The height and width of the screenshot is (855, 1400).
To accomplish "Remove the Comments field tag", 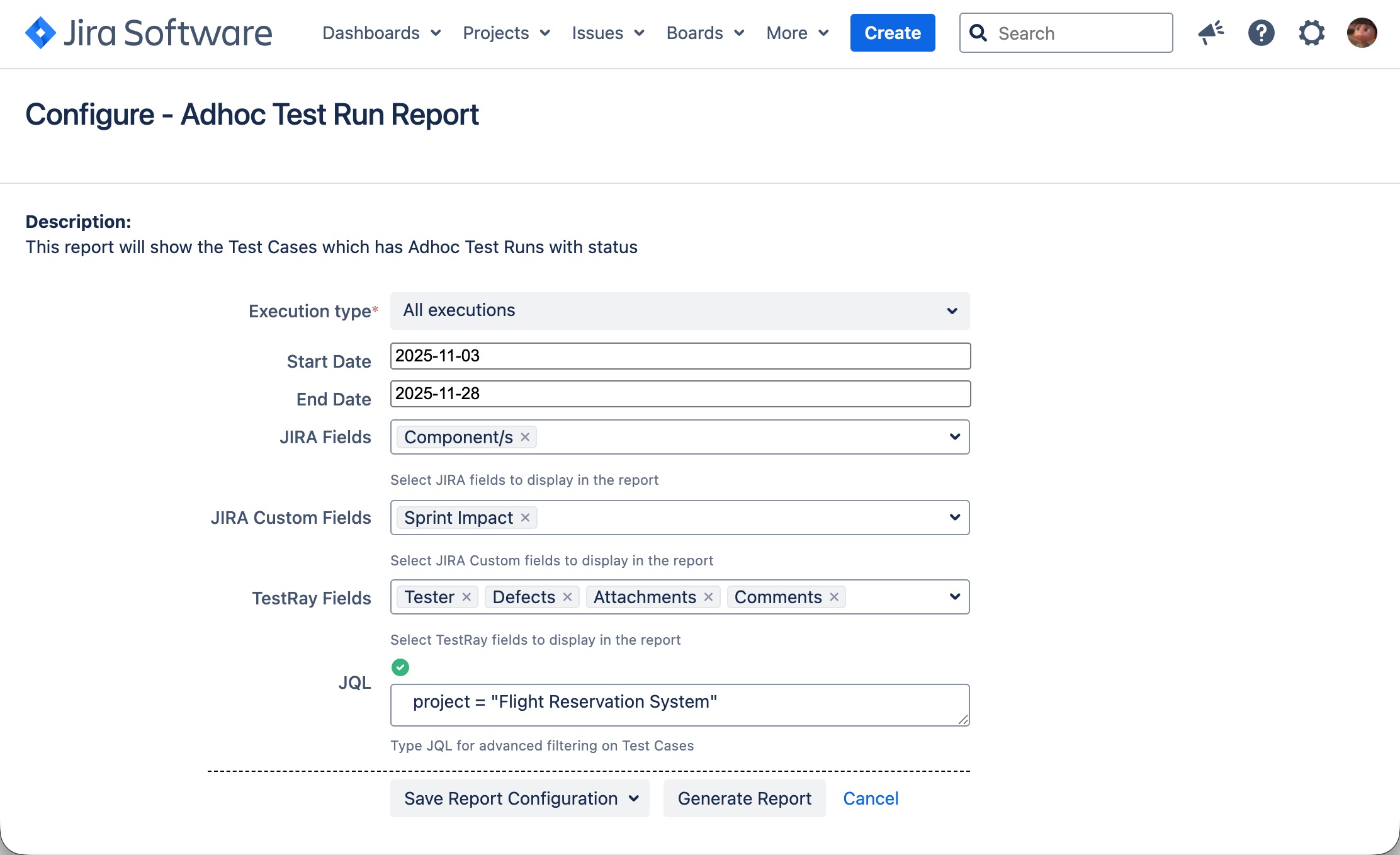I will click(x=834, y=597).
